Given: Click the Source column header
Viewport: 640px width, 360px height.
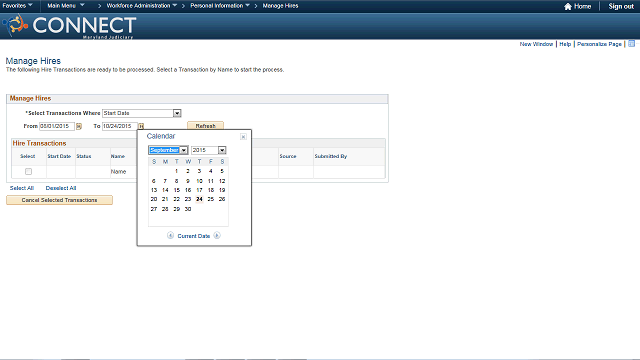Looking at the screenshot, I should coord(288,156).
